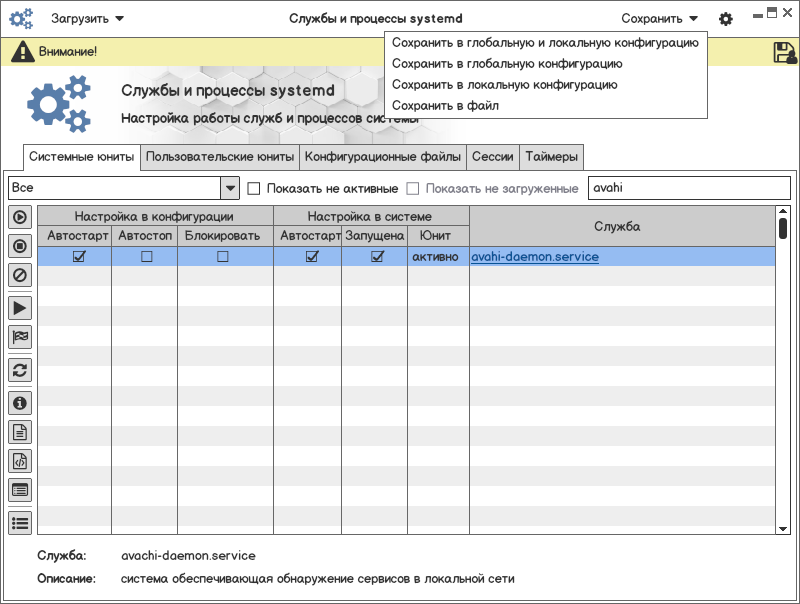
Task: Click the floppy disk save icon
Action: point(784,53)
